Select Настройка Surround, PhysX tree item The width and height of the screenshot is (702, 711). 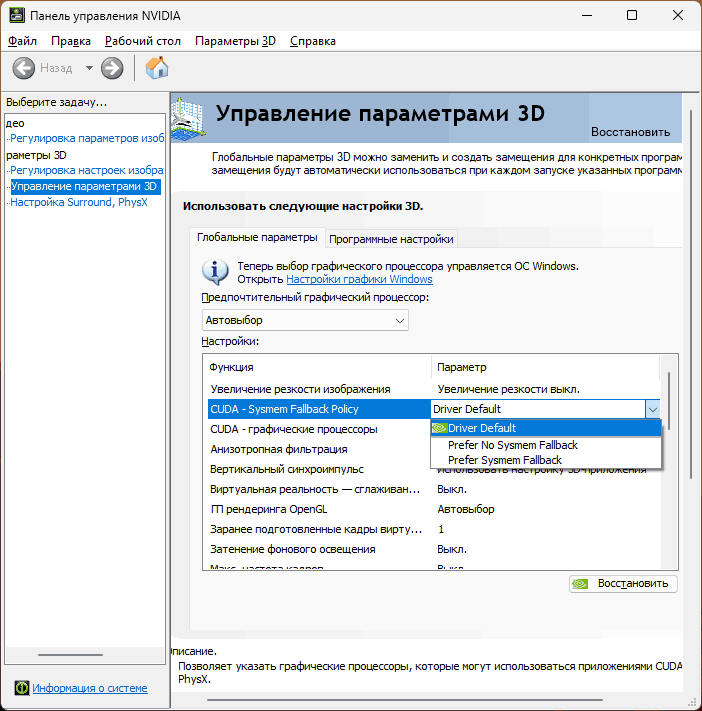(79, 202)
